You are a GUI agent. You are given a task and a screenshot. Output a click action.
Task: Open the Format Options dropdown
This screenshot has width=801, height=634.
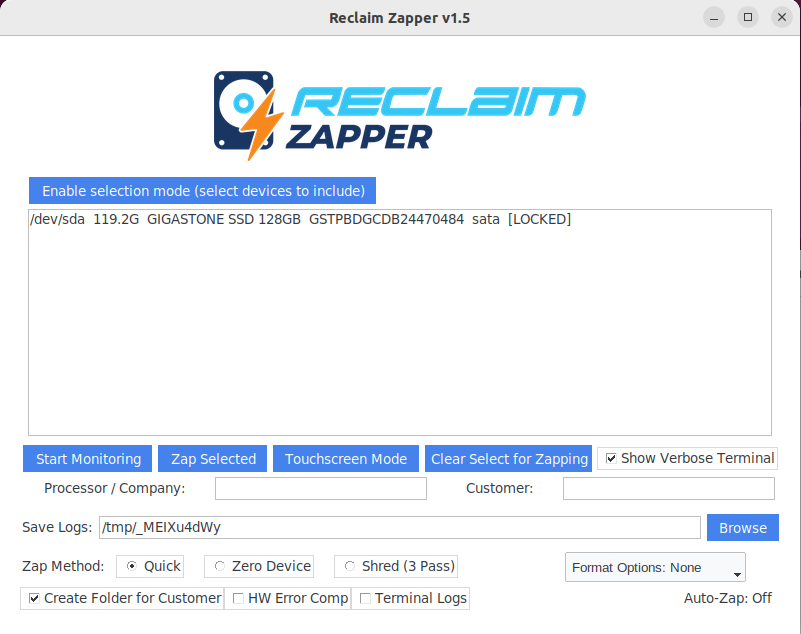click(654, 566)
